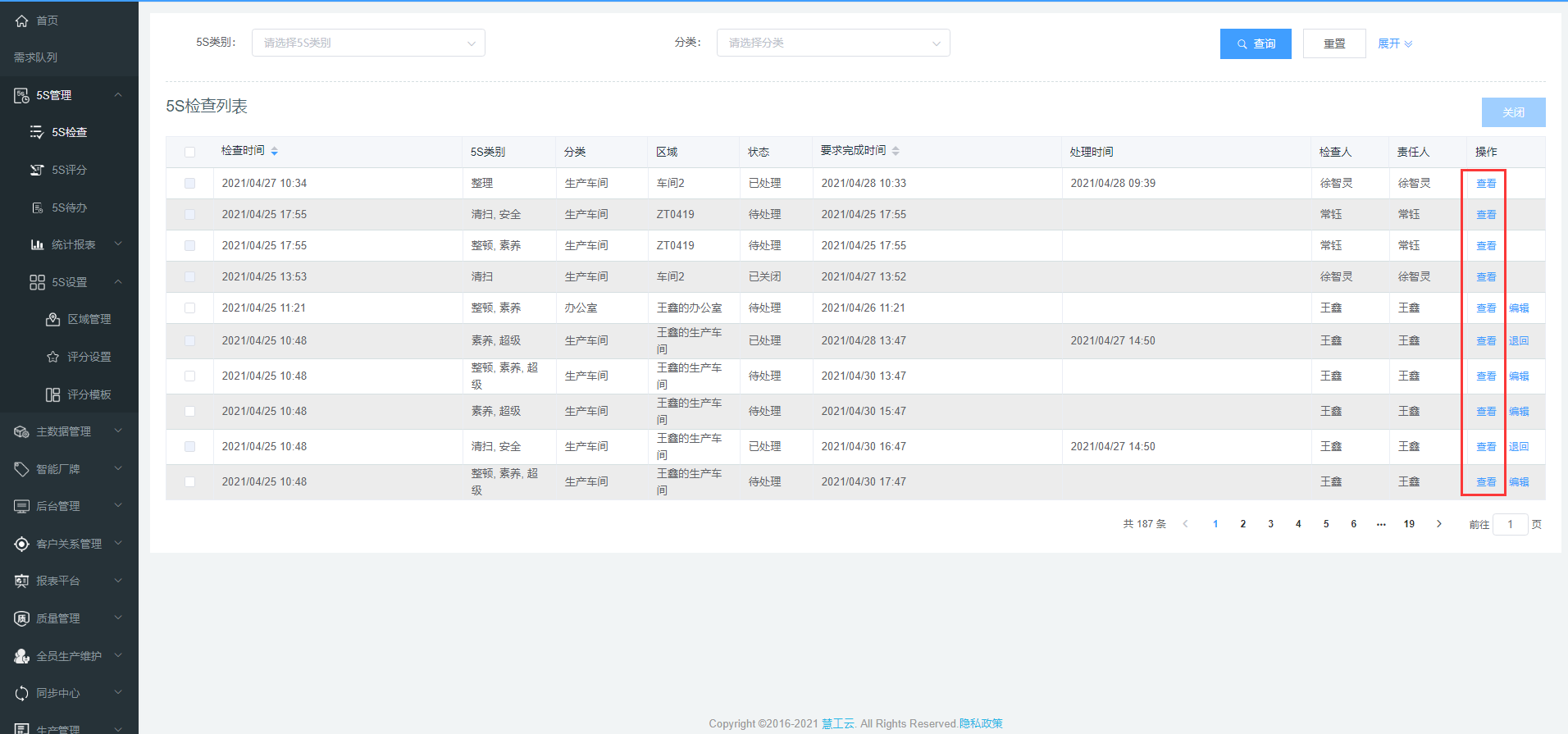Click the page number jump input
Screen dimensions: 1568x734
(x=1510, y=524)
